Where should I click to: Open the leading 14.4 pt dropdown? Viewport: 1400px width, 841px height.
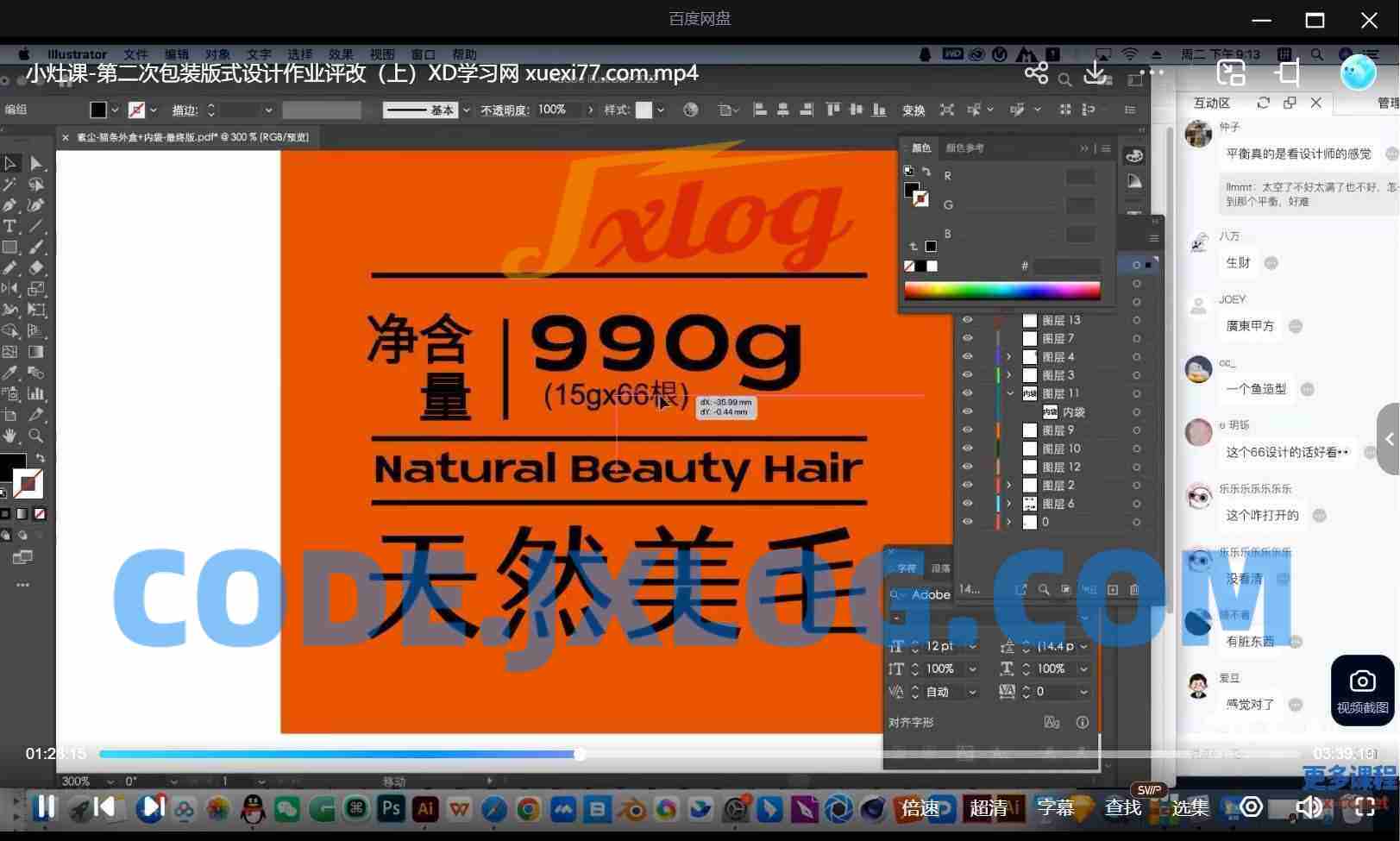tap(1084, 646)
